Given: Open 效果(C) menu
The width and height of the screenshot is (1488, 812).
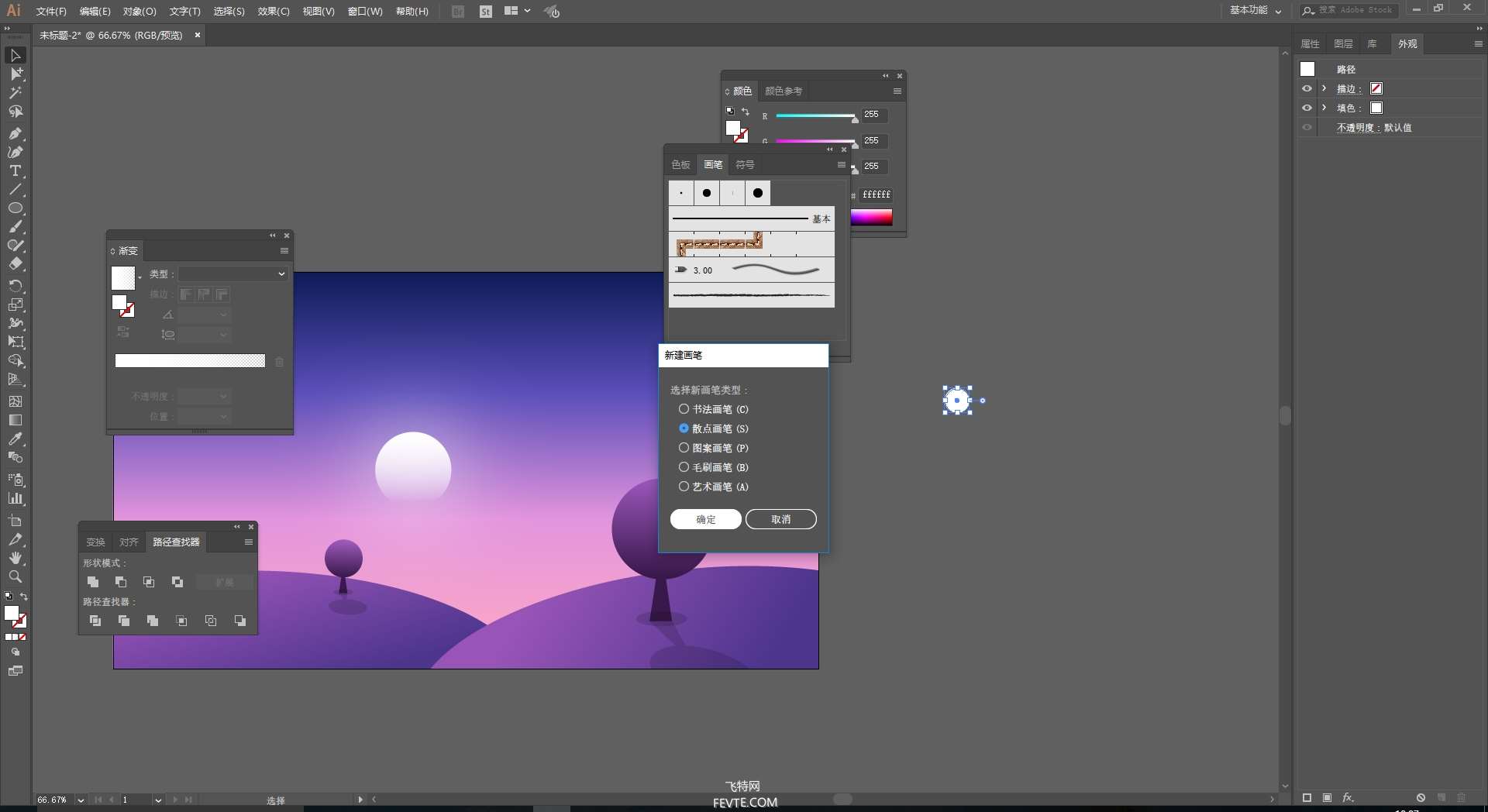Looking at the screenshot, I should pyautogui.click(x=274, y=11).
